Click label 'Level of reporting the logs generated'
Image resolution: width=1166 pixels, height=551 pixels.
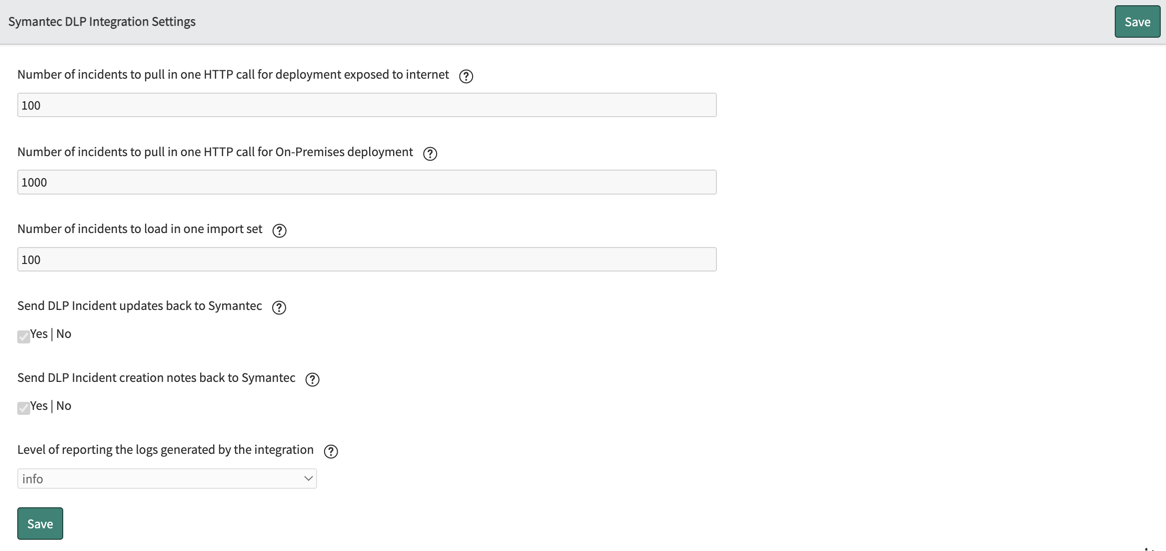pos(165,450)
